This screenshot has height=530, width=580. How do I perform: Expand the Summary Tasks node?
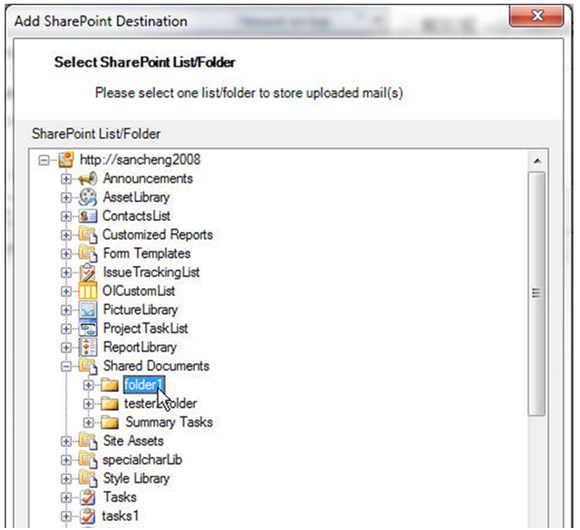[x=88, y=422]
